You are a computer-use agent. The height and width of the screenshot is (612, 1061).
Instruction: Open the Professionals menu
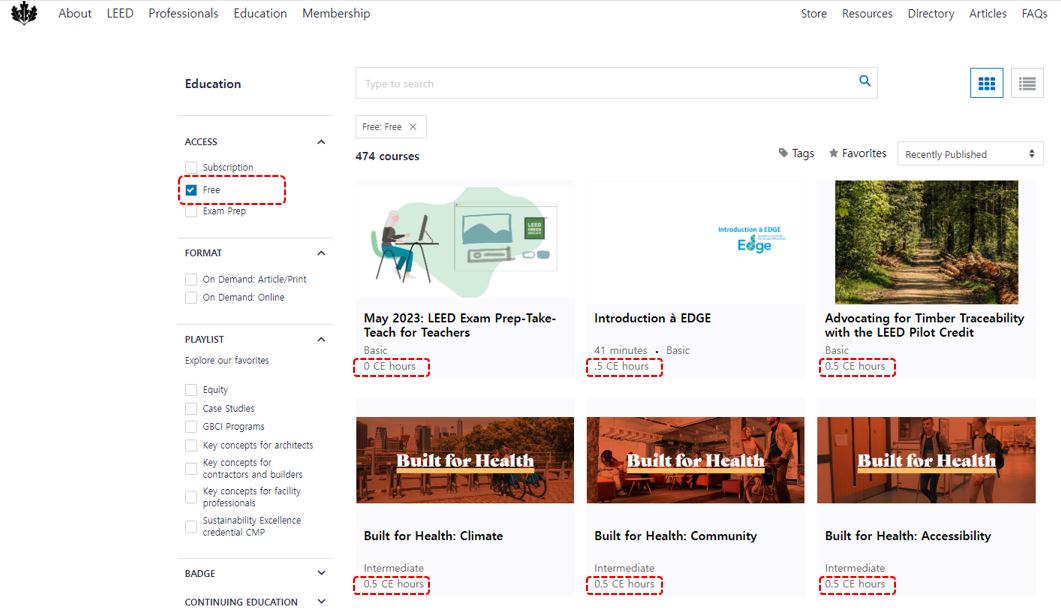[x=183, y=14]
